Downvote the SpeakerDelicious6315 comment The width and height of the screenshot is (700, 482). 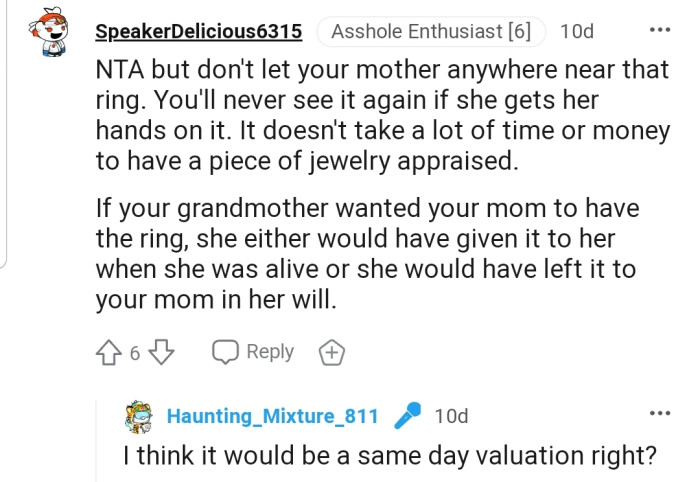click(x=165, y=352)
